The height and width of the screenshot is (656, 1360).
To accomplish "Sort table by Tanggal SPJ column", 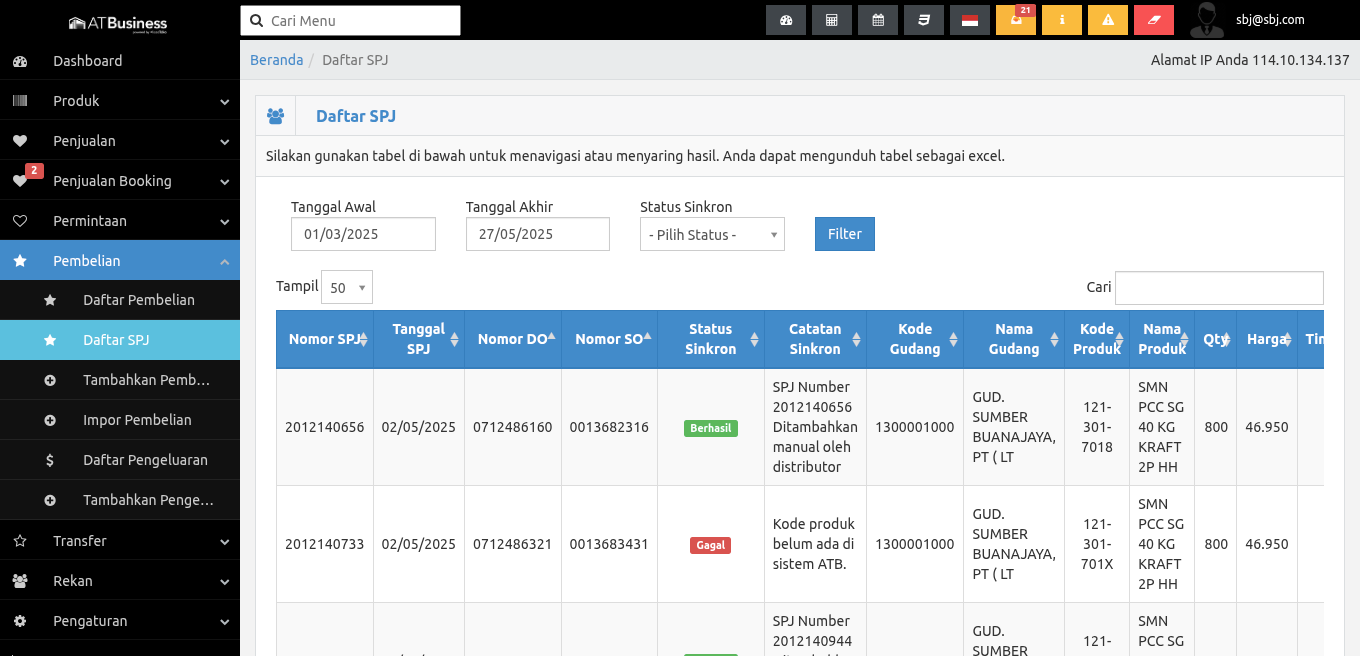I will [419, 339].
